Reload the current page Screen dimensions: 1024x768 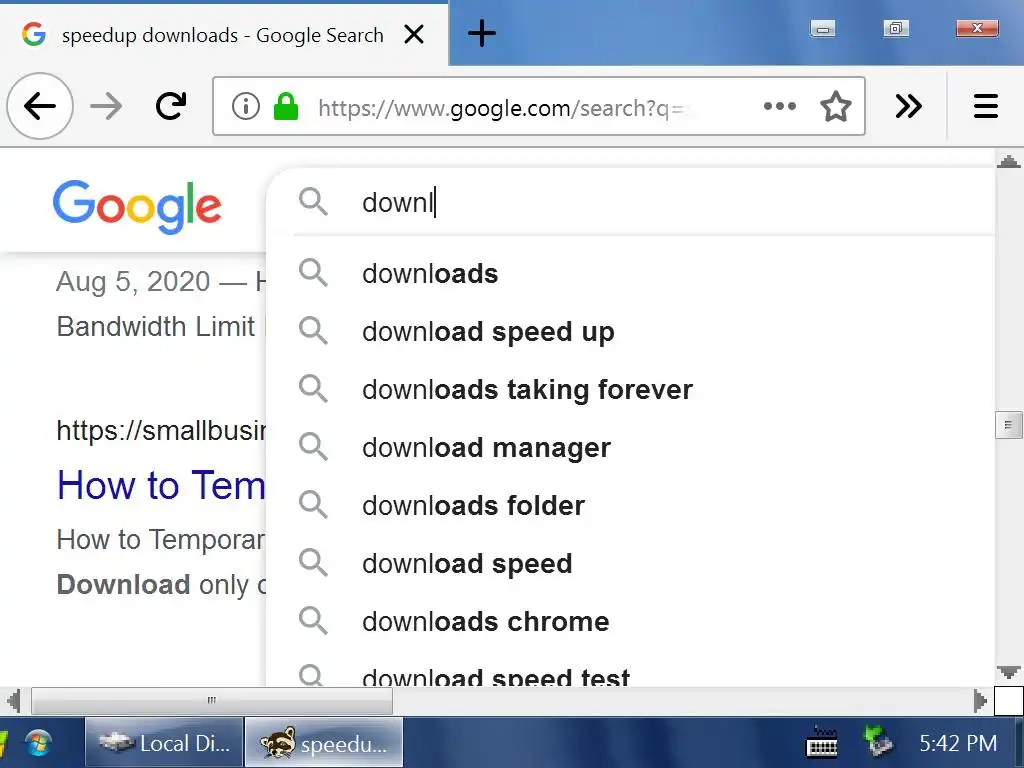[x=171, y=106]
